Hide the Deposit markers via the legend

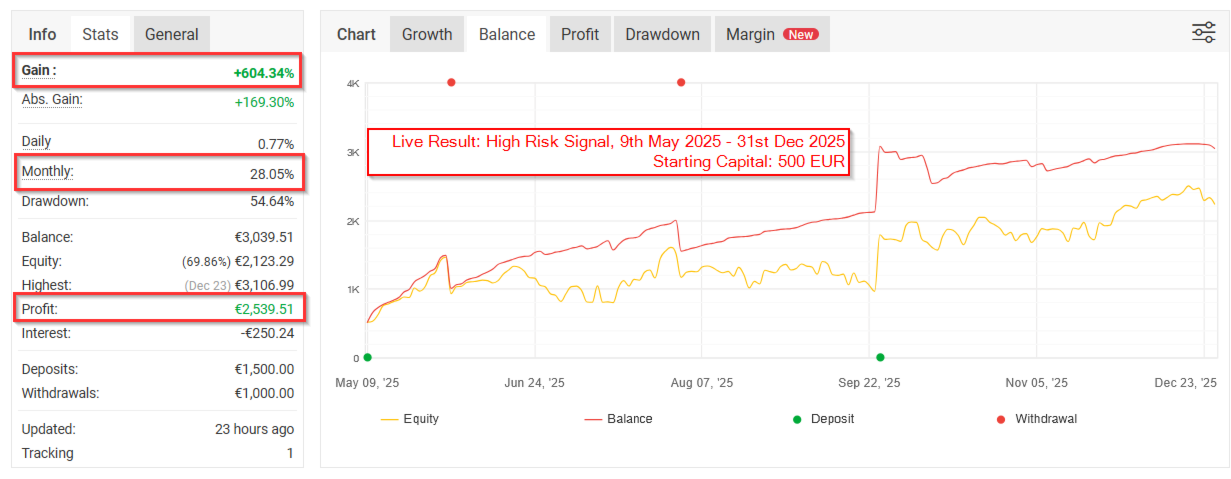[825, 419]
